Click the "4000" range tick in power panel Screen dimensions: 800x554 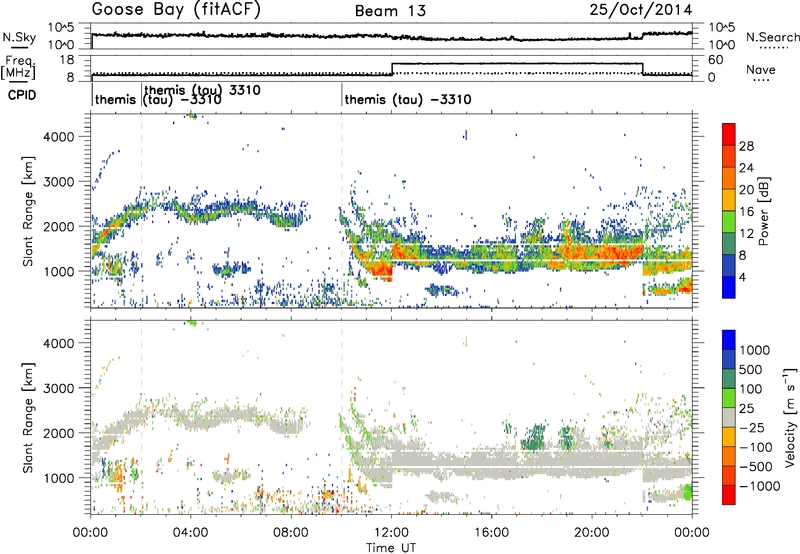click(58, 137)
